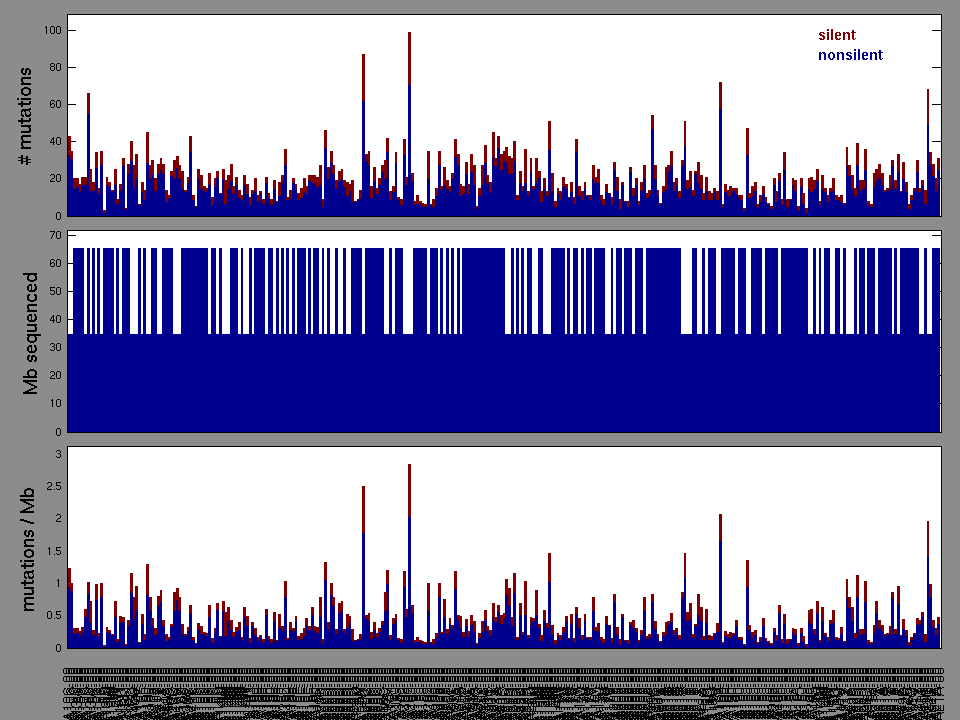Click the sample name labels below the bottom chart

coord(500,690)
